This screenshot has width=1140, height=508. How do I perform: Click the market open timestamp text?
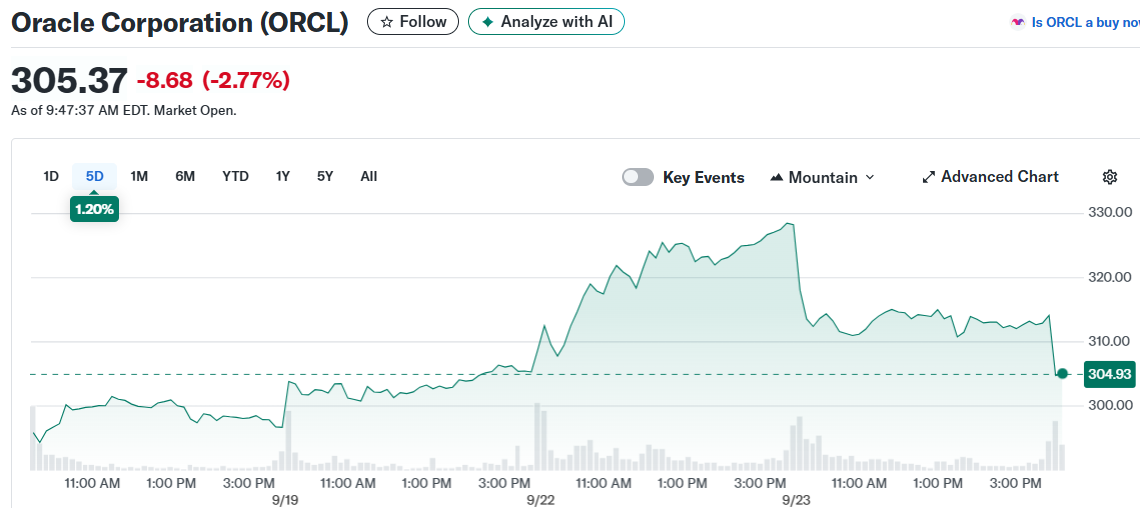coord(124,111)
